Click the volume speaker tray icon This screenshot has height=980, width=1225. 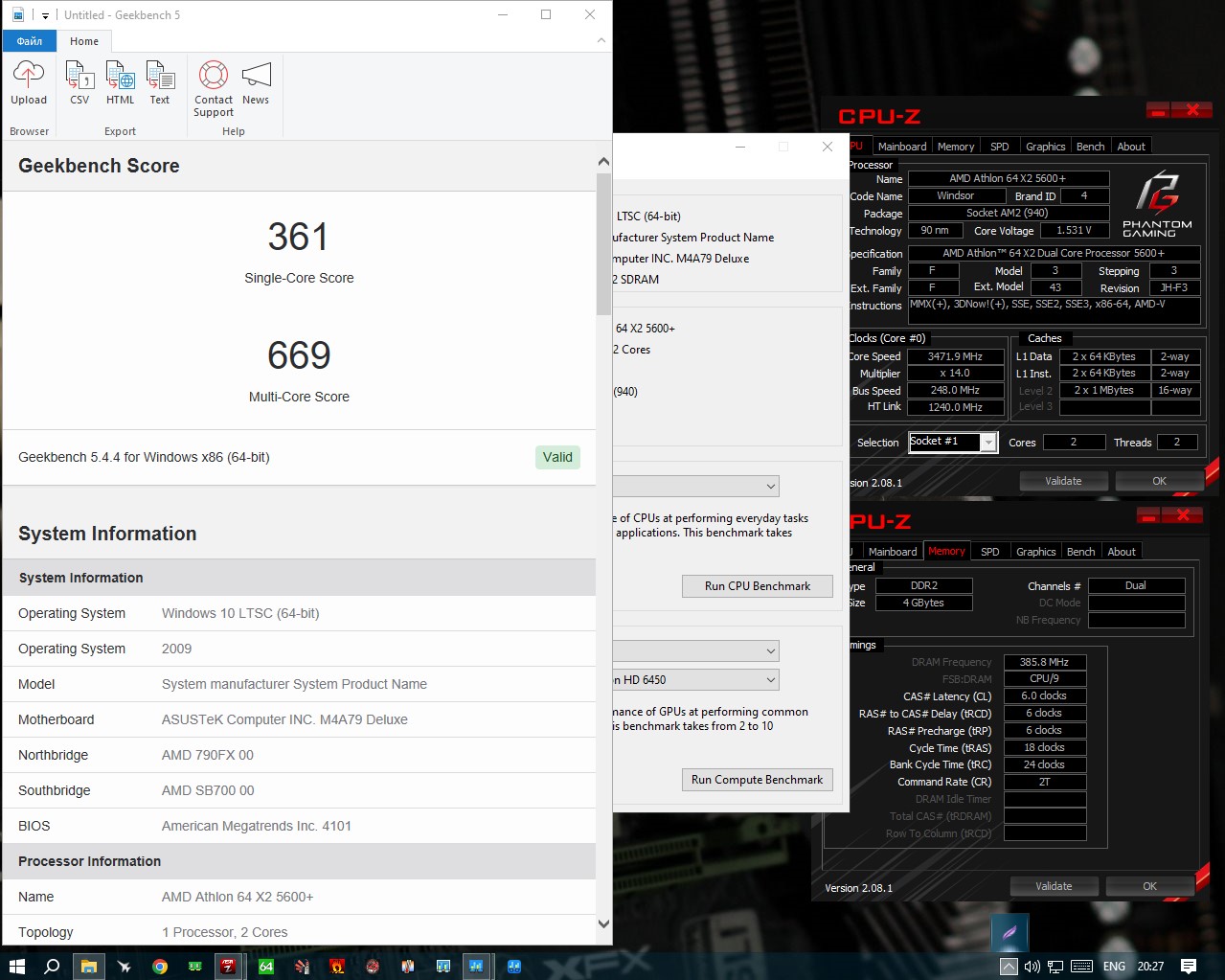point(1032,966)
